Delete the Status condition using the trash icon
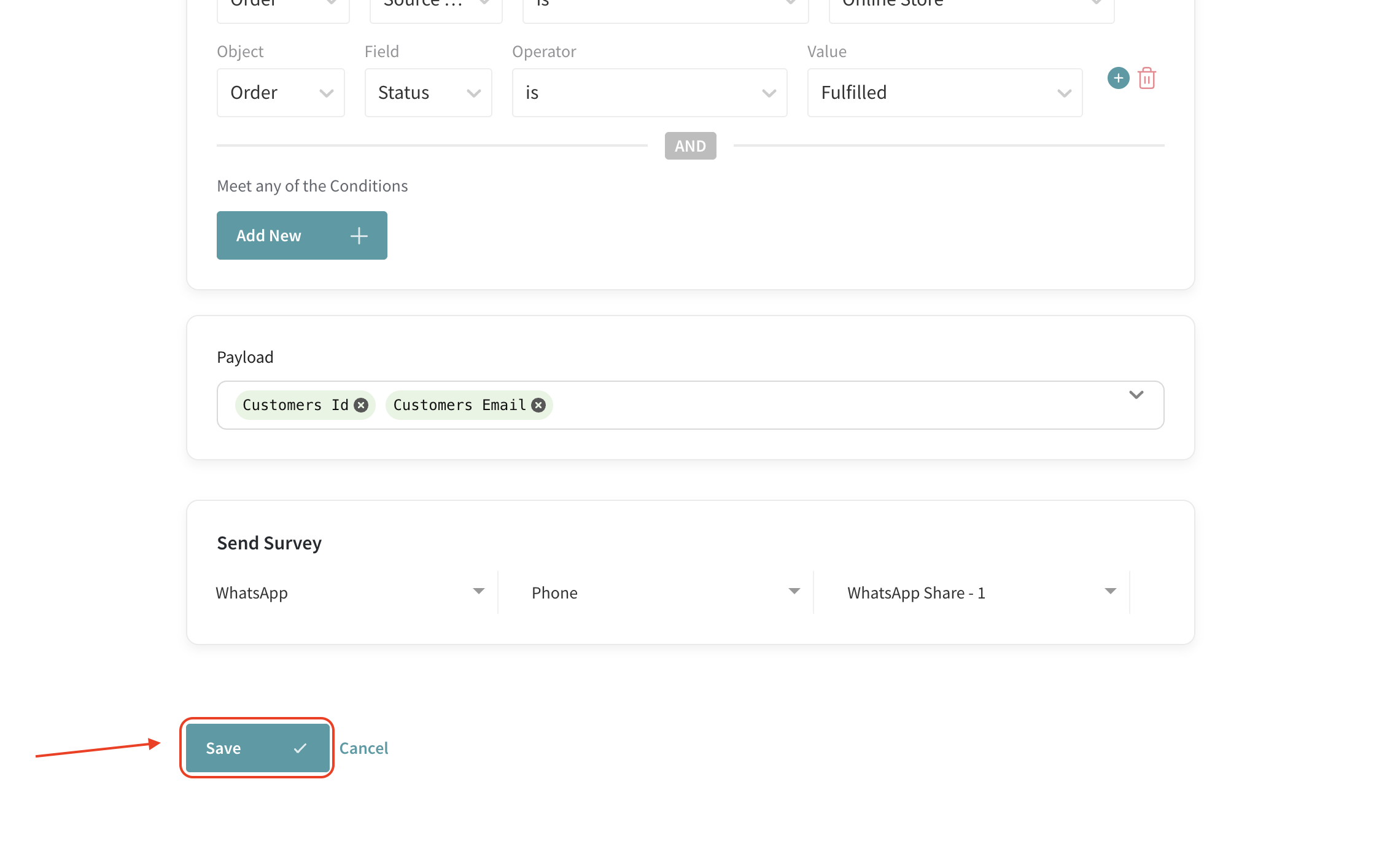This screenshot has height=868, width=1390. 1147,78
